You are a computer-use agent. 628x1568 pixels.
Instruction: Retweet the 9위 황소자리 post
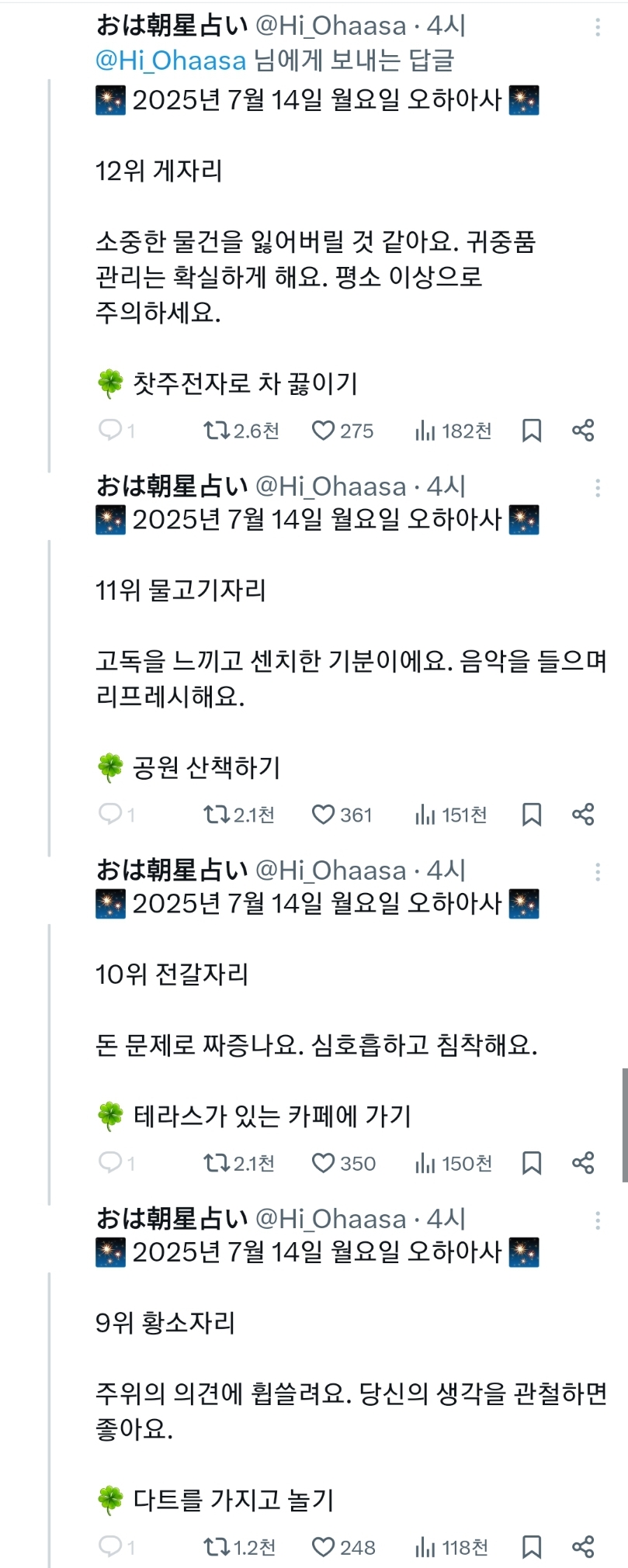[x=214, y=1547]
